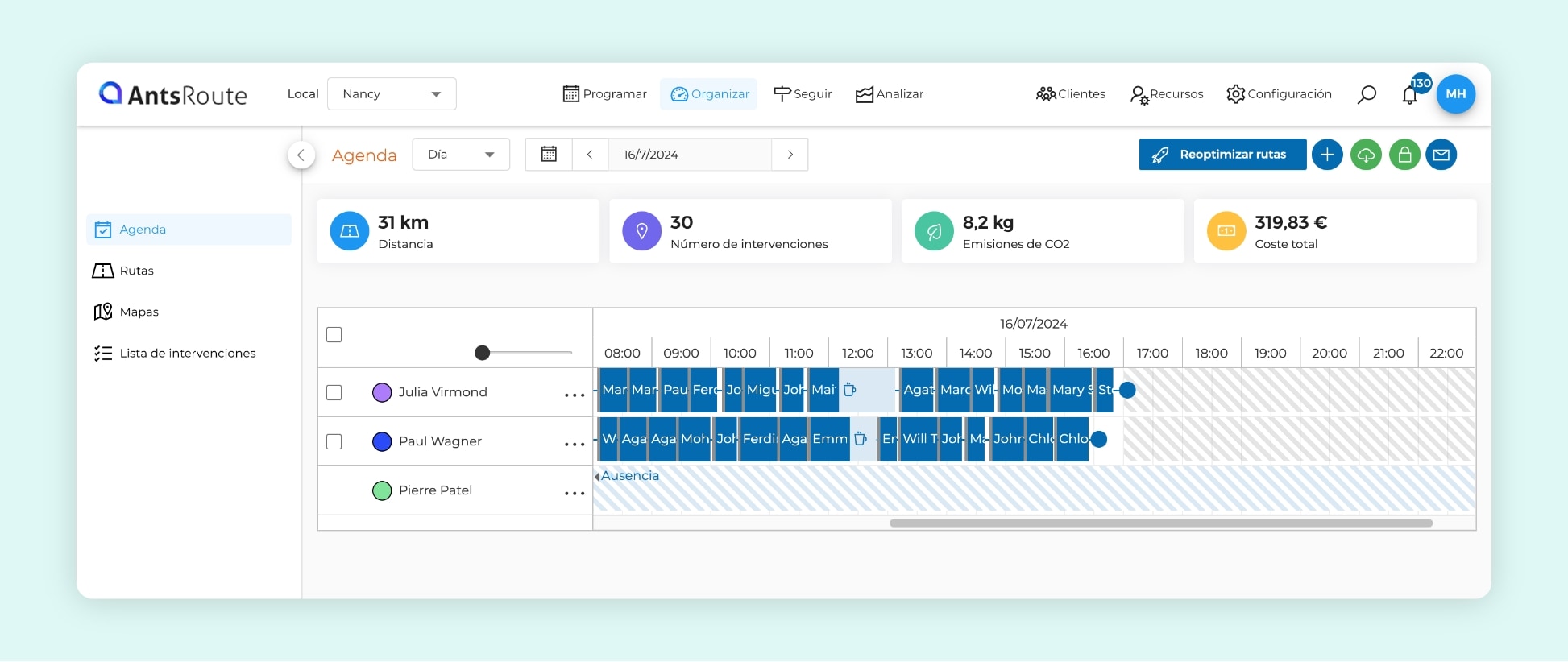Go to the next day arrow
This screenshot has height=662, width=1568.
[x=790, y=155]
